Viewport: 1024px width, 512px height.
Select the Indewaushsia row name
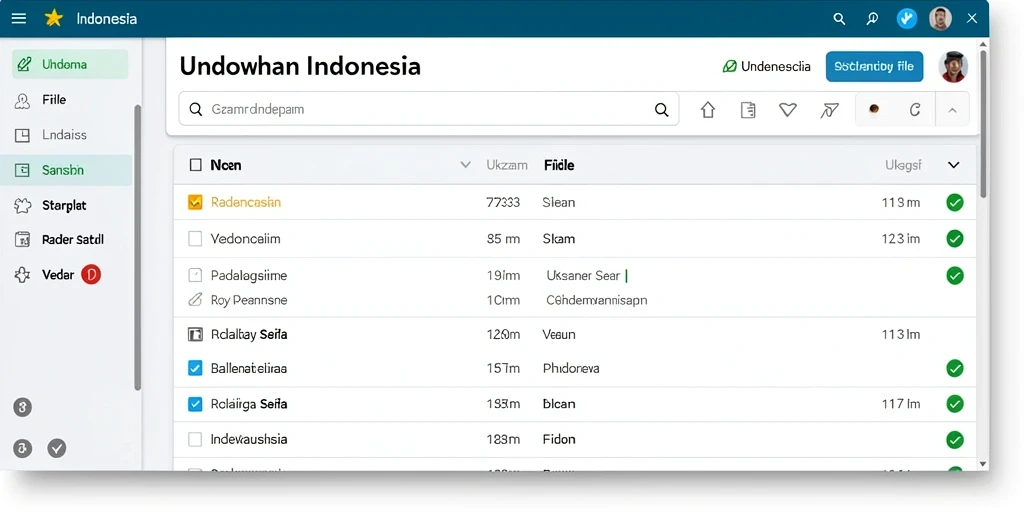click(249, 440)
